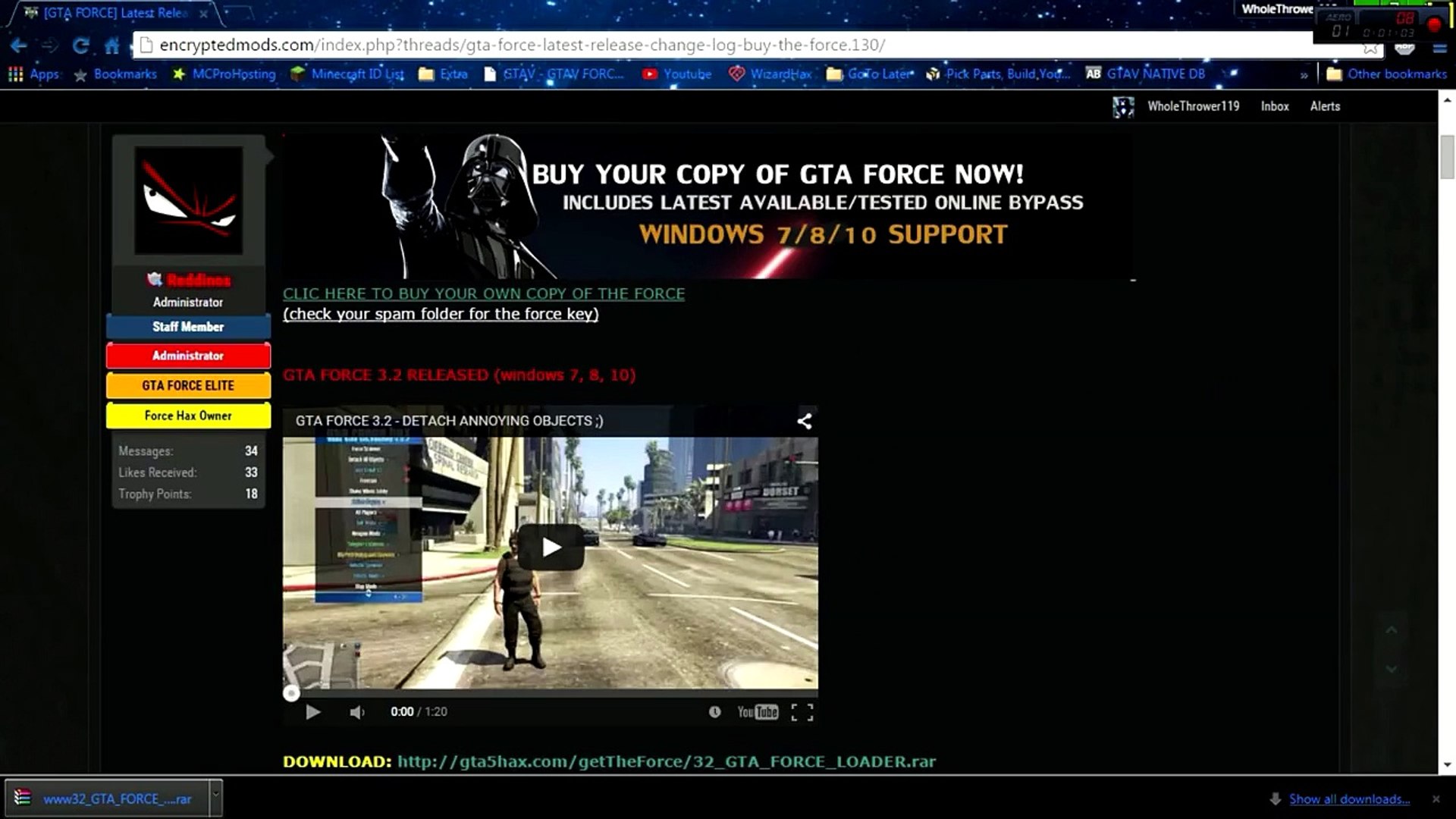The image size is (1456, 819).
Task: Click the Watch Later clock icon
Action: [x=714, y=712]
